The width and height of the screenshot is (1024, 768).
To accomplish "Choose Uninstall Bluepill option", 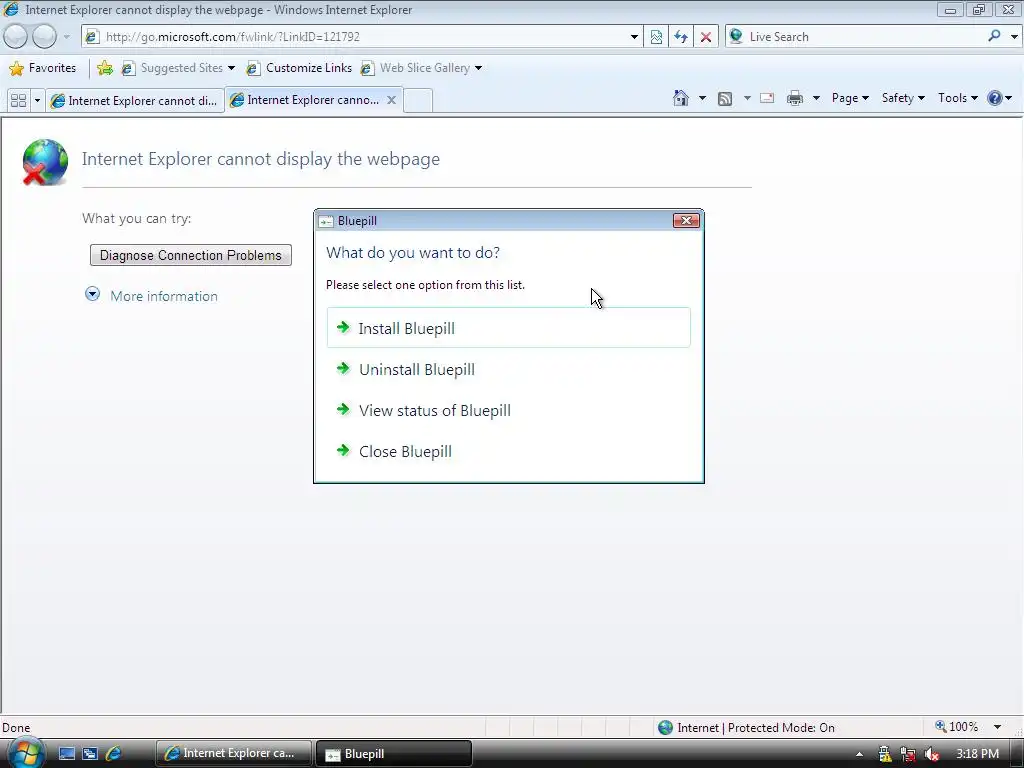I will (508, 370).
